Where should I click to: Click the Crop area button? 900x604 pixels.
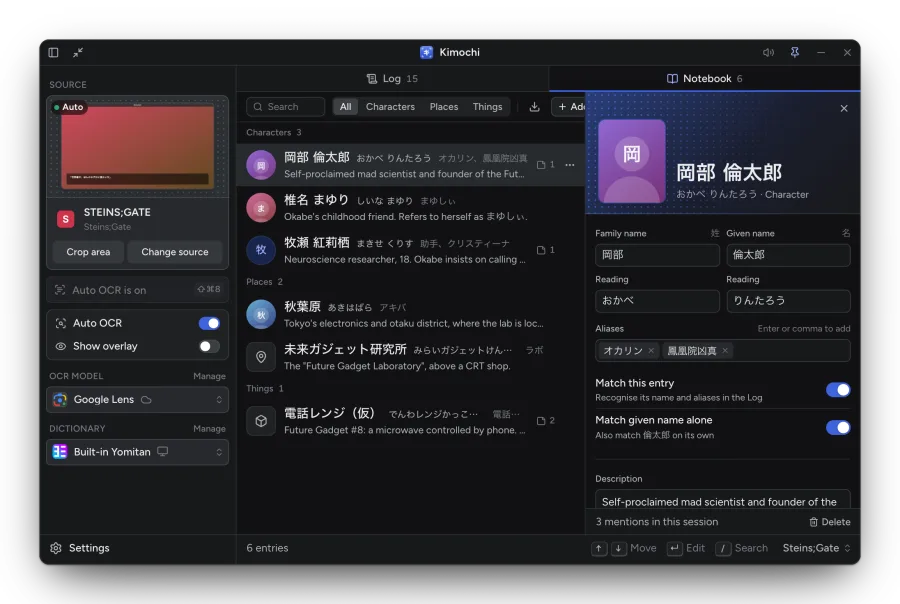[x=88, y=252]
